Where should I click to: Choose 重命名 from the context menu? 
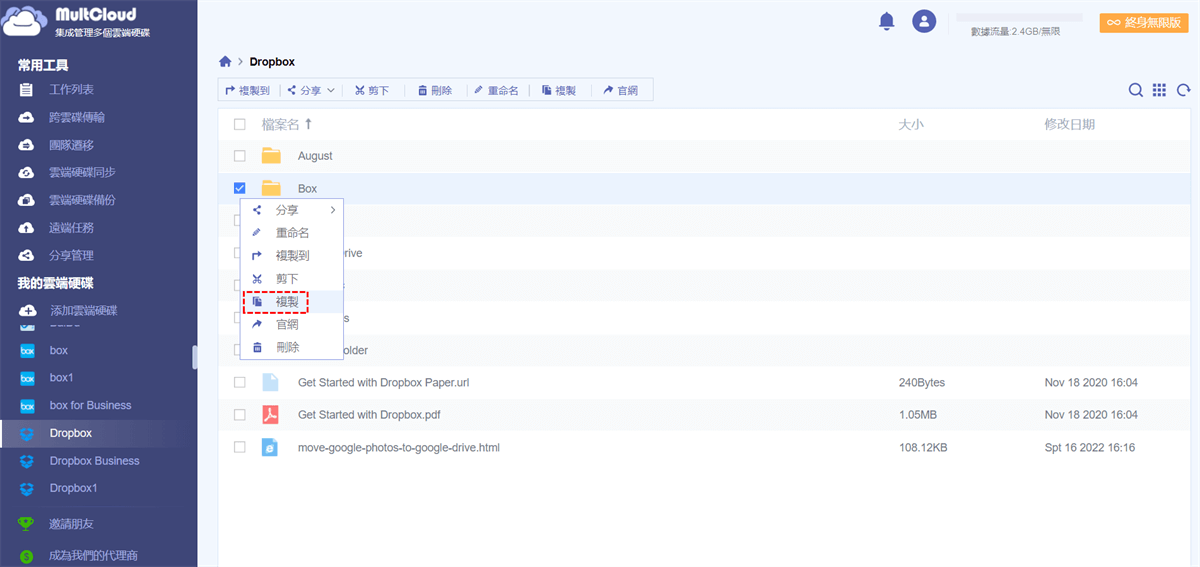[292, 232]
